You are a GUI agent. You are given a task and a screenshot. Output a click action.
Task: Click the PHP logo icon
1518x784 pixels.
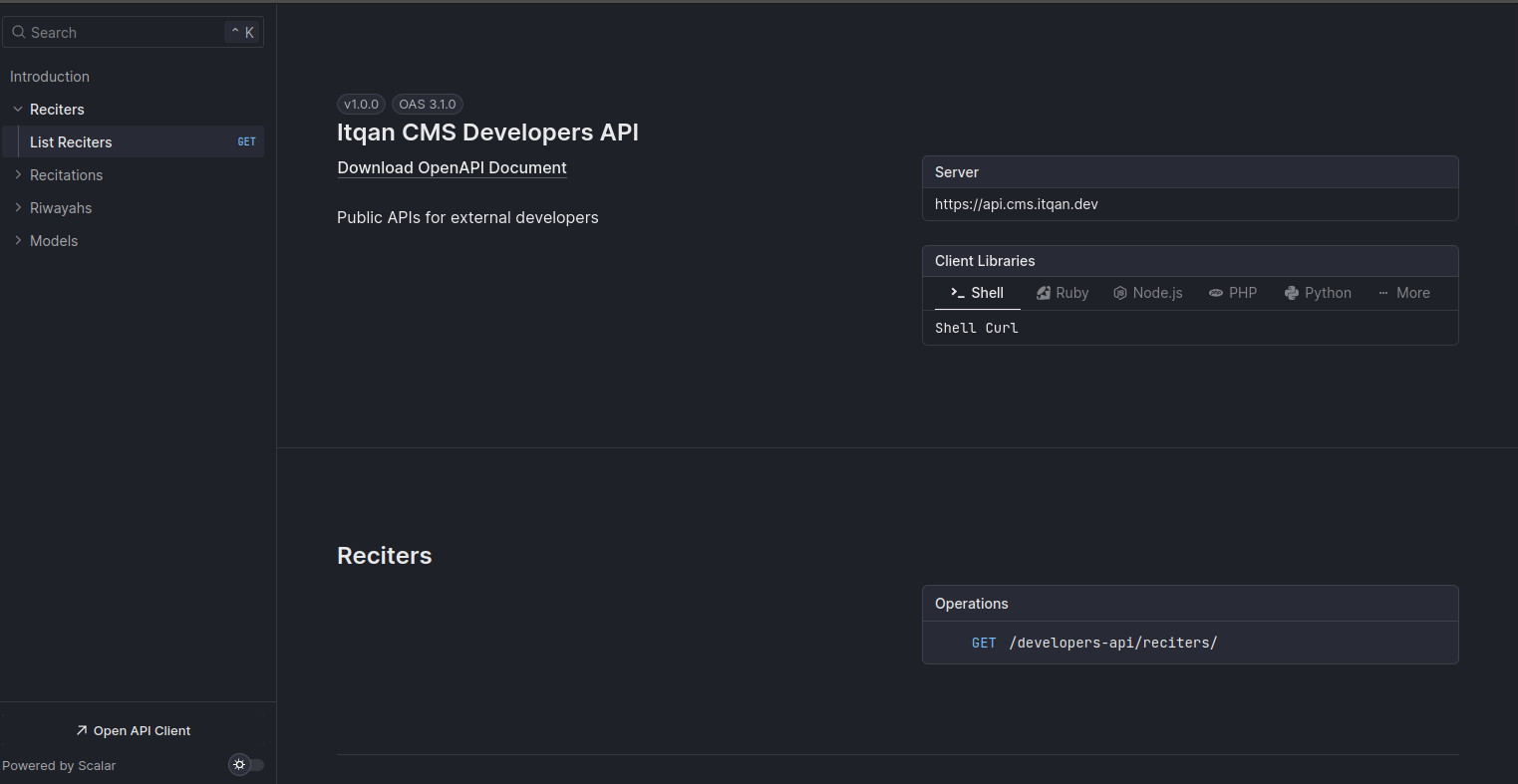[1216, 293]
